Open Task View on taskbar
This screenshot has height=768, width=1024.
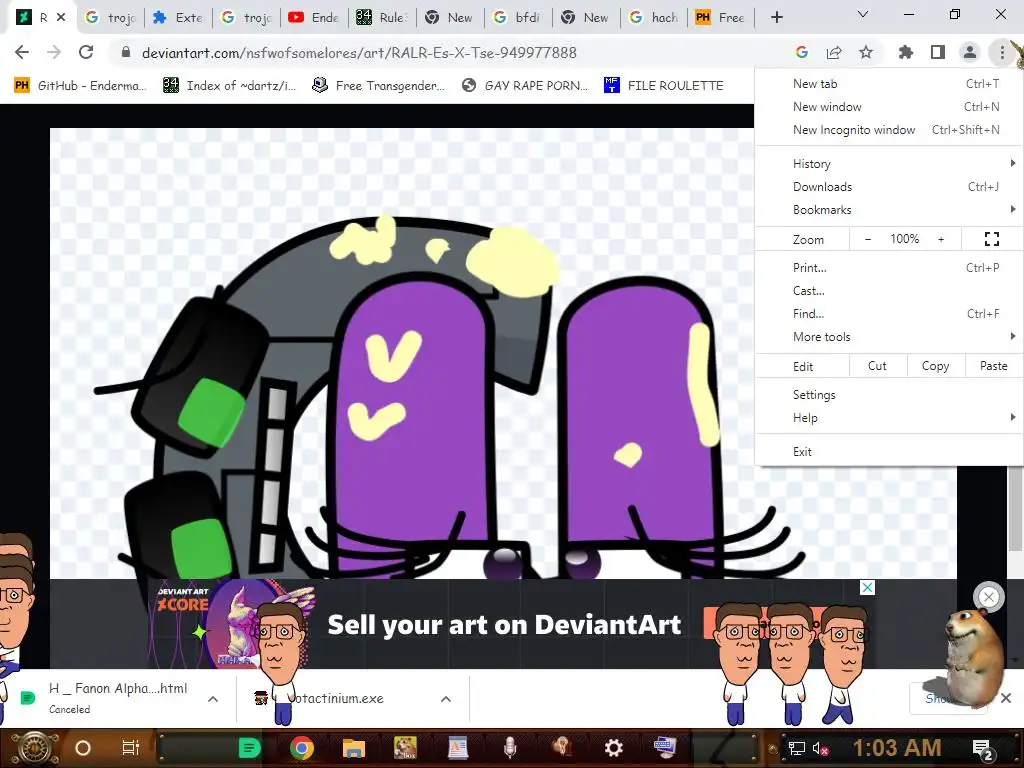point(131,748)
